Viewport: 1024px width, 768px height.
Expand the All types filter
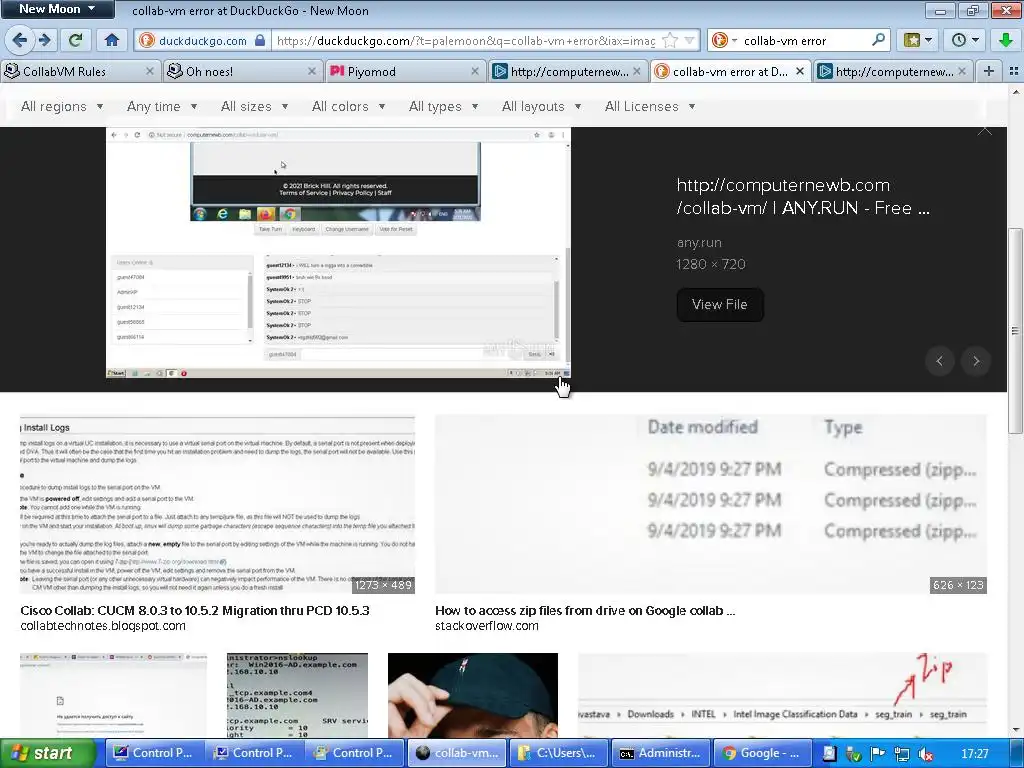point(443,106)
